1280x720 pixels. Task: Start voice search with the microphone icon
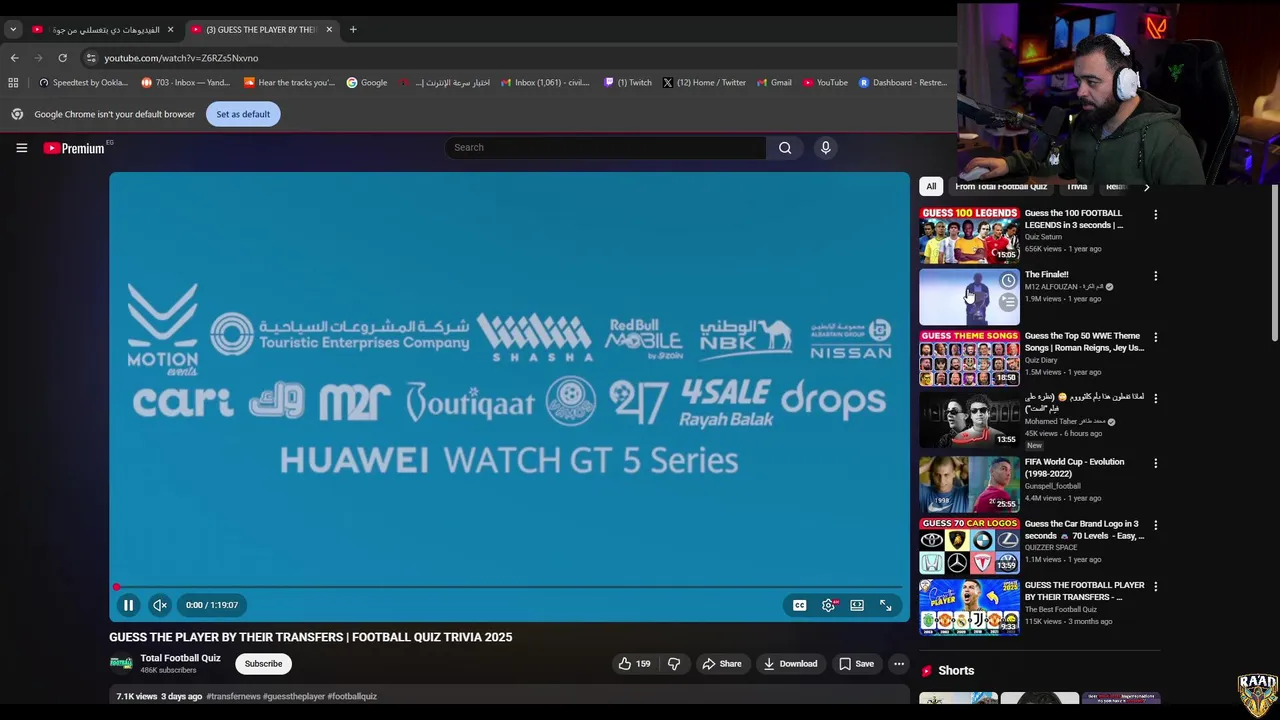point(825,148)
